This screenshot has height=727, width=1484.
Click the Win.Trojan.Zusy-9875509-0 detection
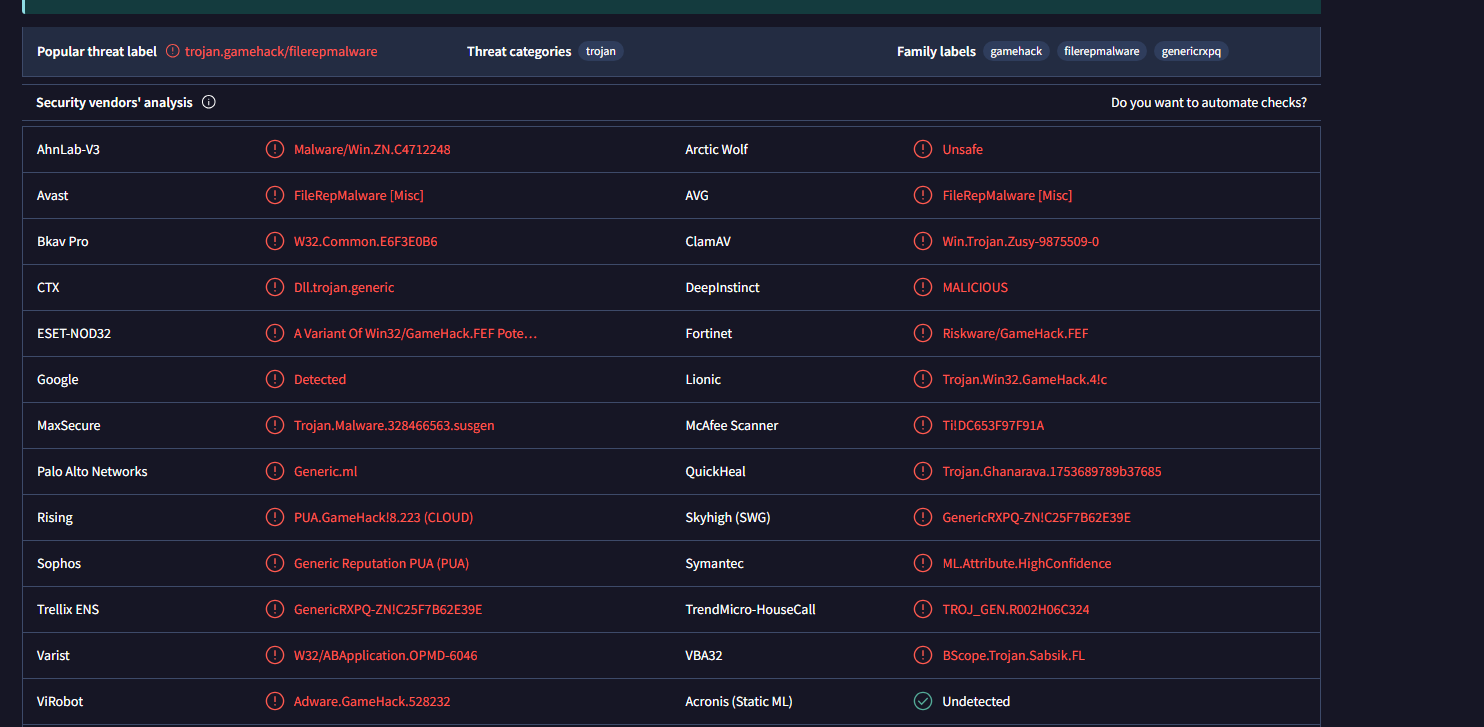(x=1021, y=241)
